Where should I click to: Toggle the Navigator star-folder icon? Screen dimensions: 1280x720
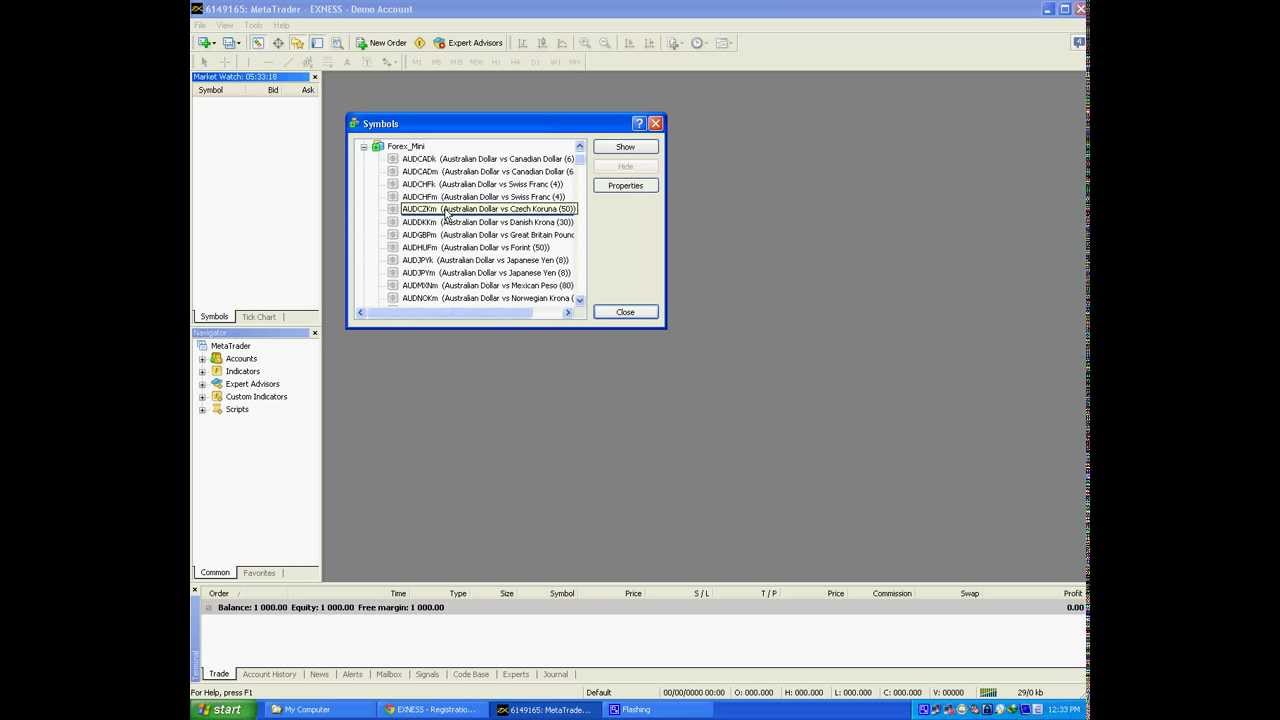pos(297,43)
